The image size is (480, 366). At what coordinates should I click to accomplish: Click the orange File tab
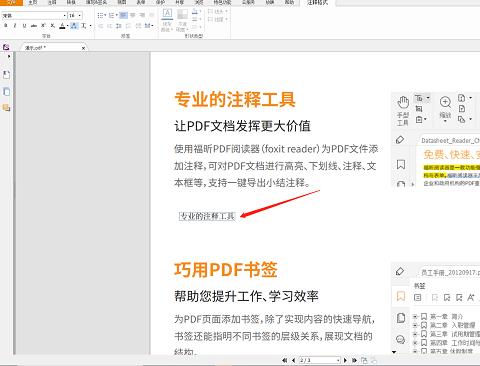click(x=11, y=2)
